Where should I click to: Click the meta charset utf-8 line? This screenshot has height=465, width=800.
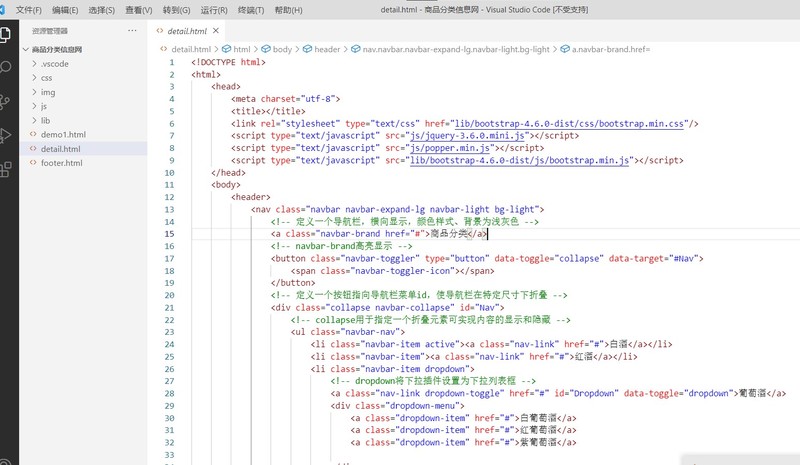point(285,99)
